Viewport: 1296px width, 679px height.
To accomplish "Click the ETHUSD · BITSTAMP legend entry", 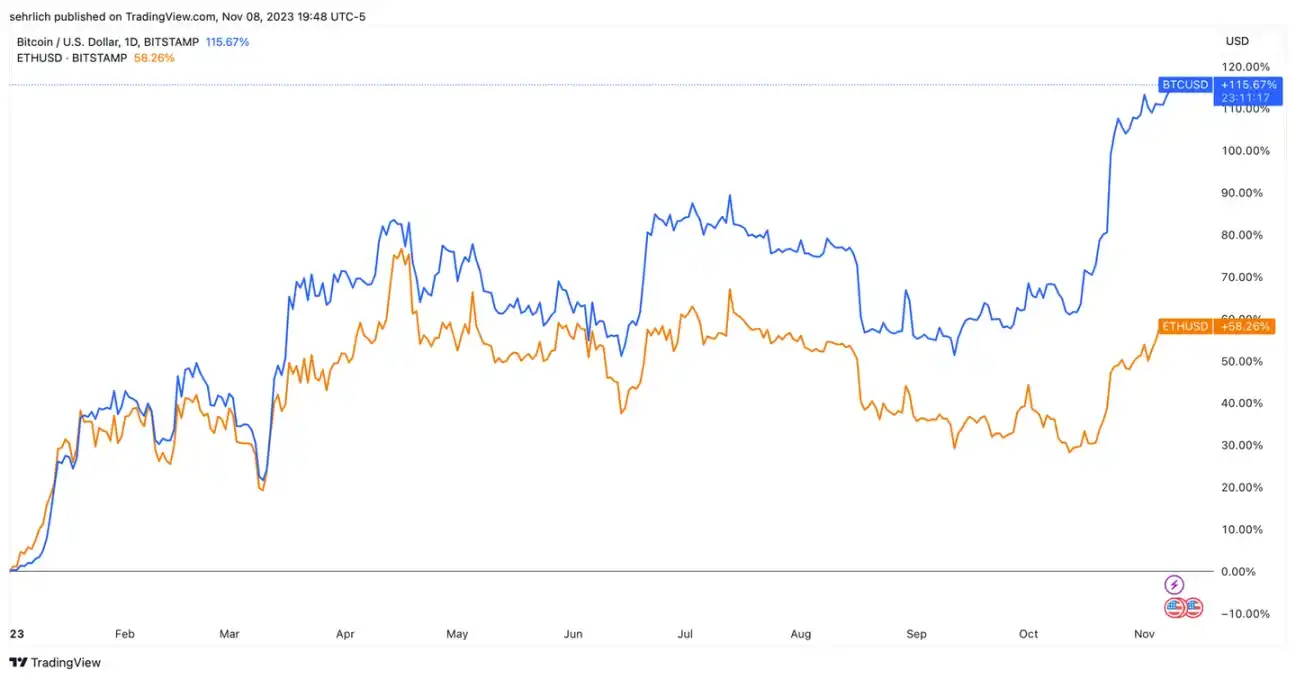I will [x=72, y=58].
